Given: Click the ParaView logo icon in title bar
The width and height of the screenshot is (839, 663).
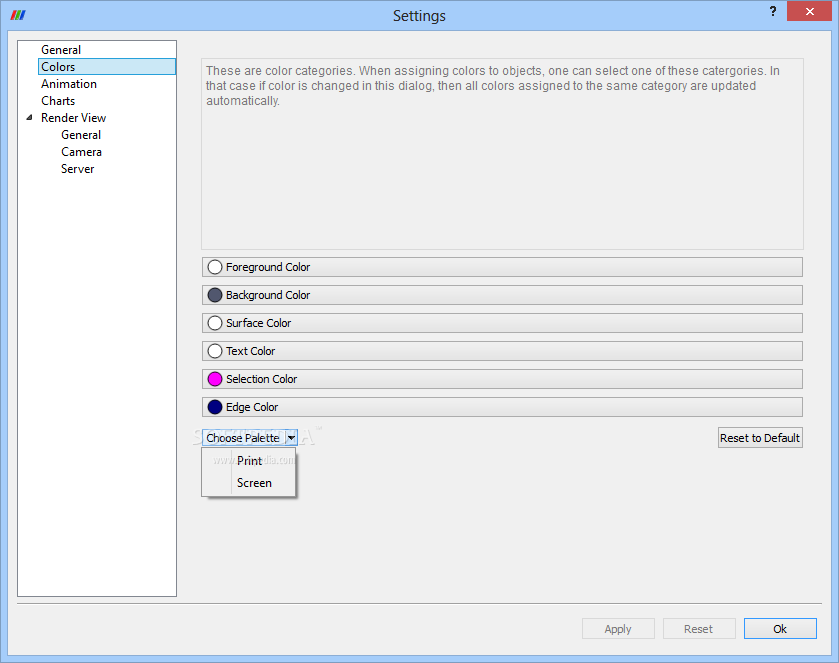Looking at the screenshot, I should [17, 15].
